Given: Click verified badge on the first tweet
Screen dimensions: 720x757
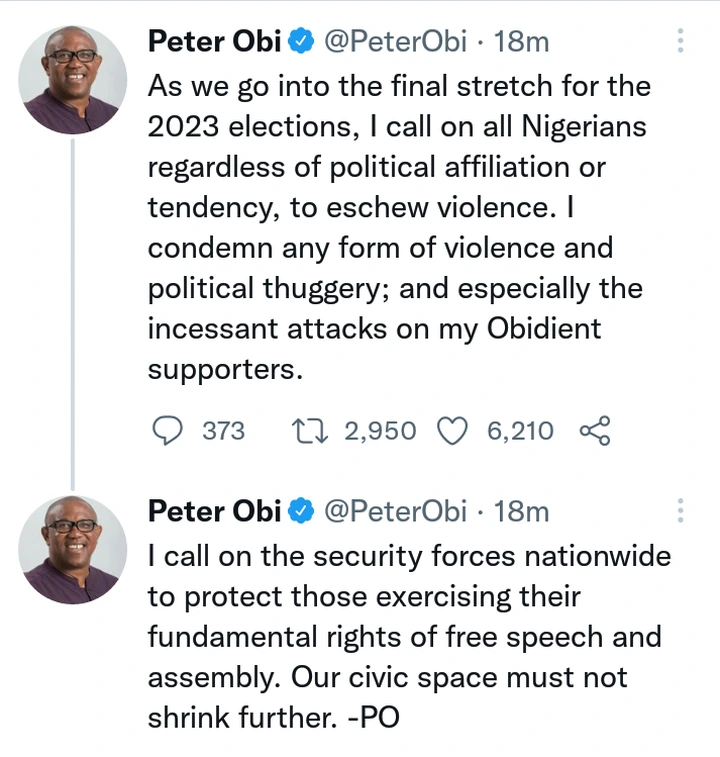Looking at the screenshot, I should pyautogui.click(x=301, y=41).
